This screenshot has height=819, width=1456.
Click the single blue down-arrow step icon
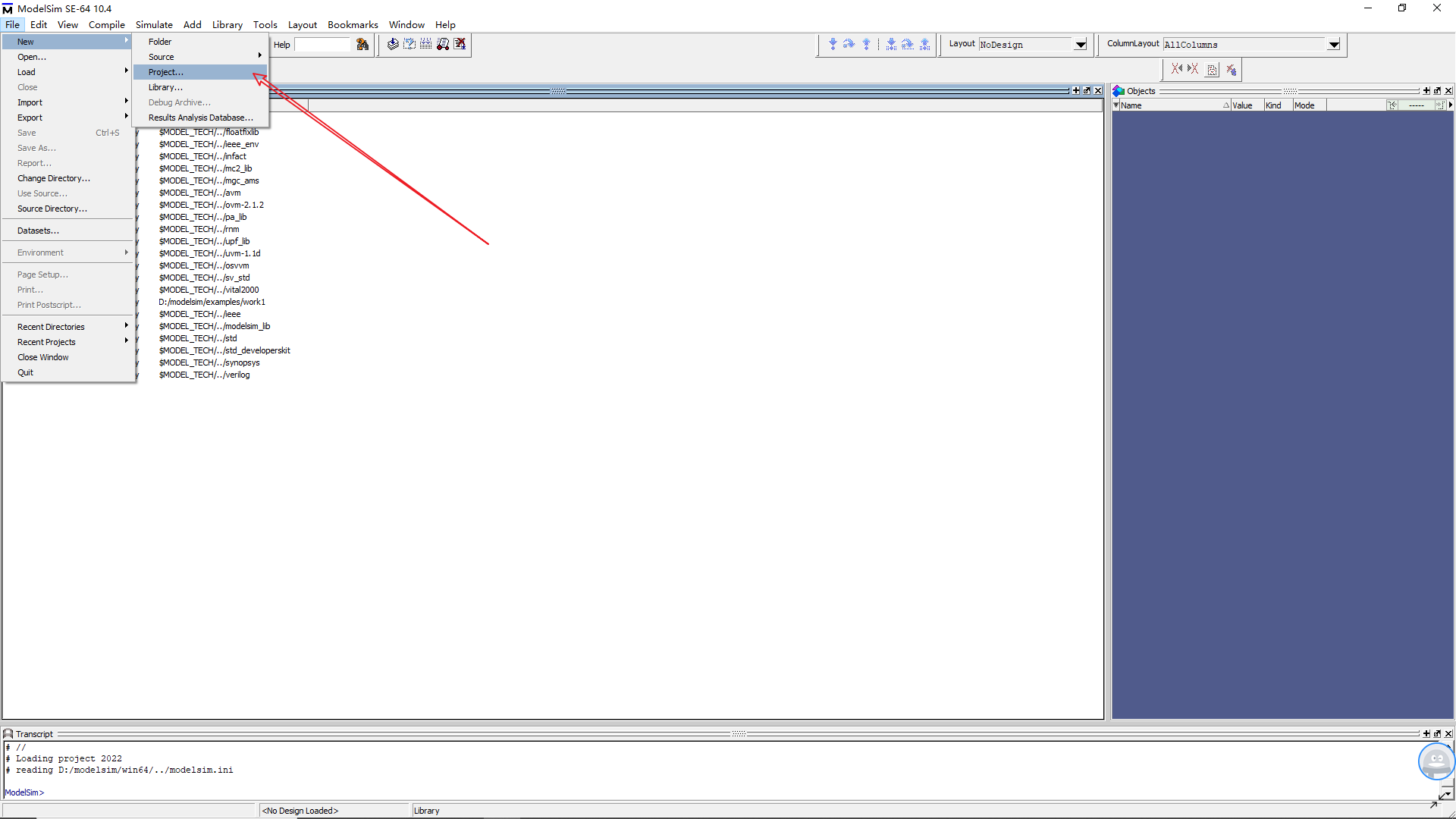click(x=833, y=45)
